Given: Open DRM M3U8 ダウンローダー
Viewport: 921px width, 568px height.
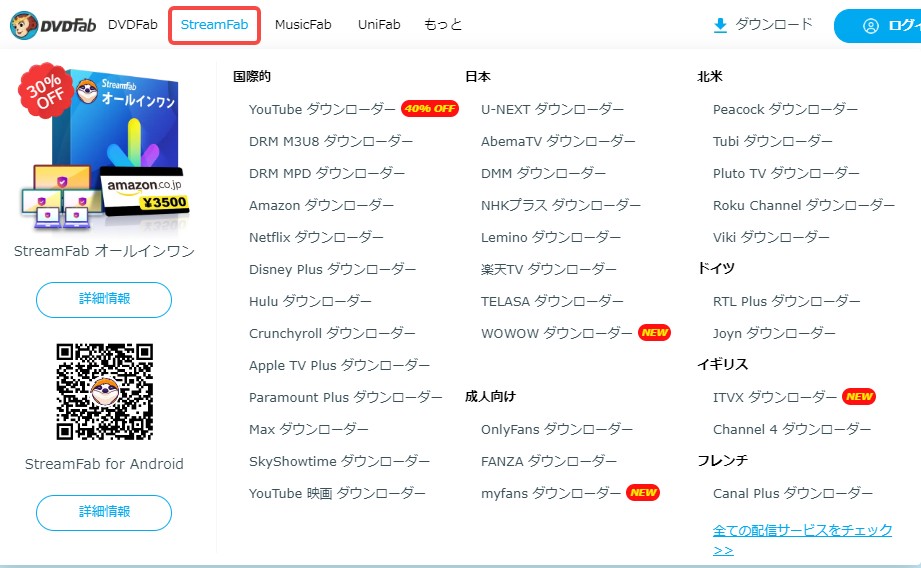Looking at the screenshot, I should click(331, 142).
